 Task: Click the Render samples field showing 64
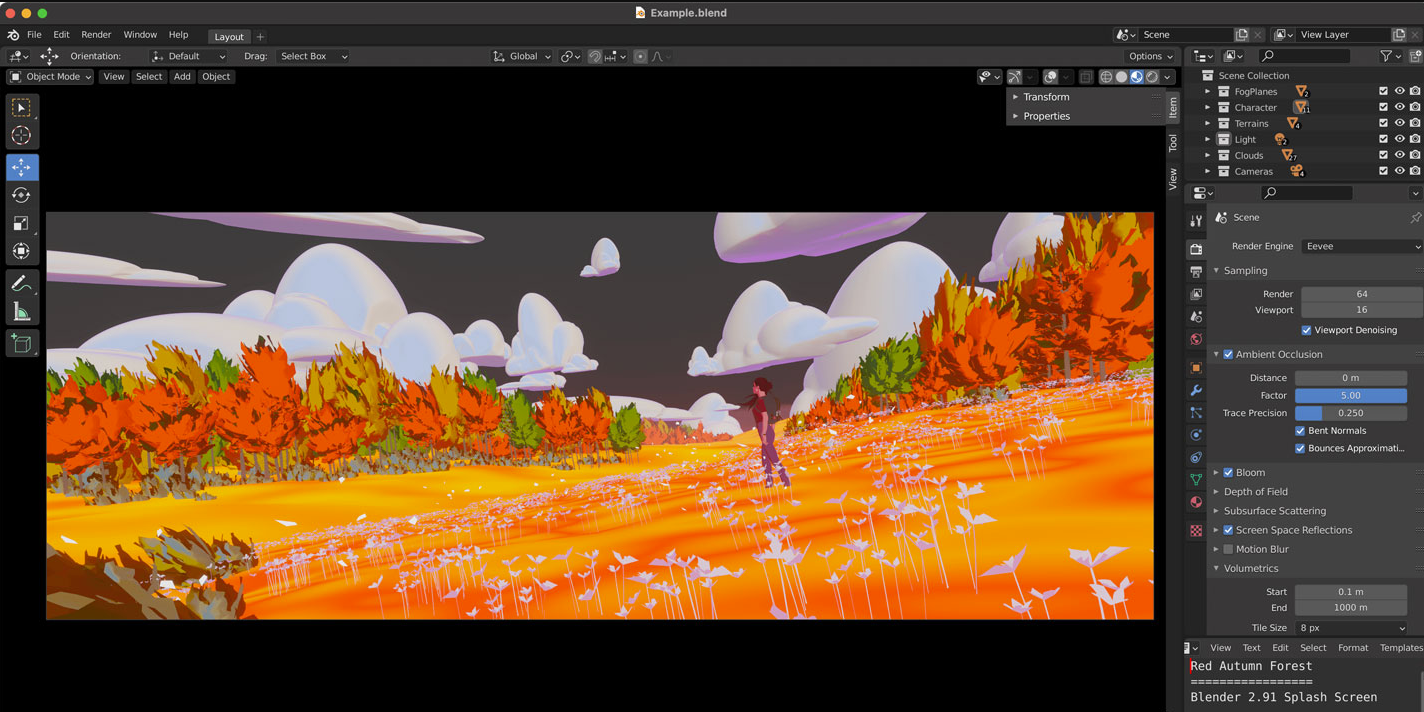pyautogui.click(x=1362, y=294)
